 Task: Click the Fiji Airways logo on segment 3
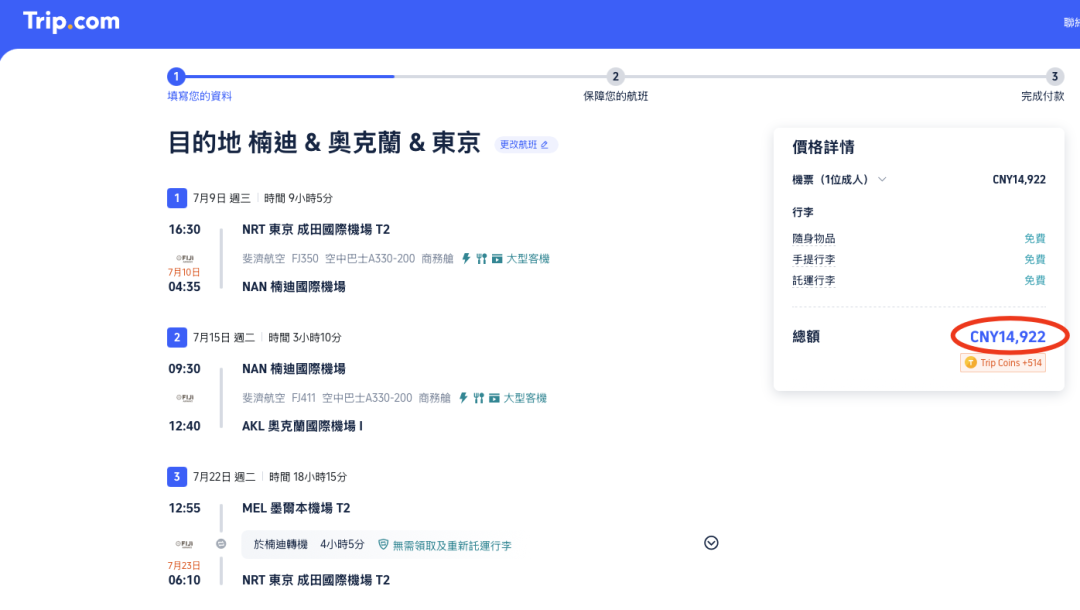click(185, 544)
